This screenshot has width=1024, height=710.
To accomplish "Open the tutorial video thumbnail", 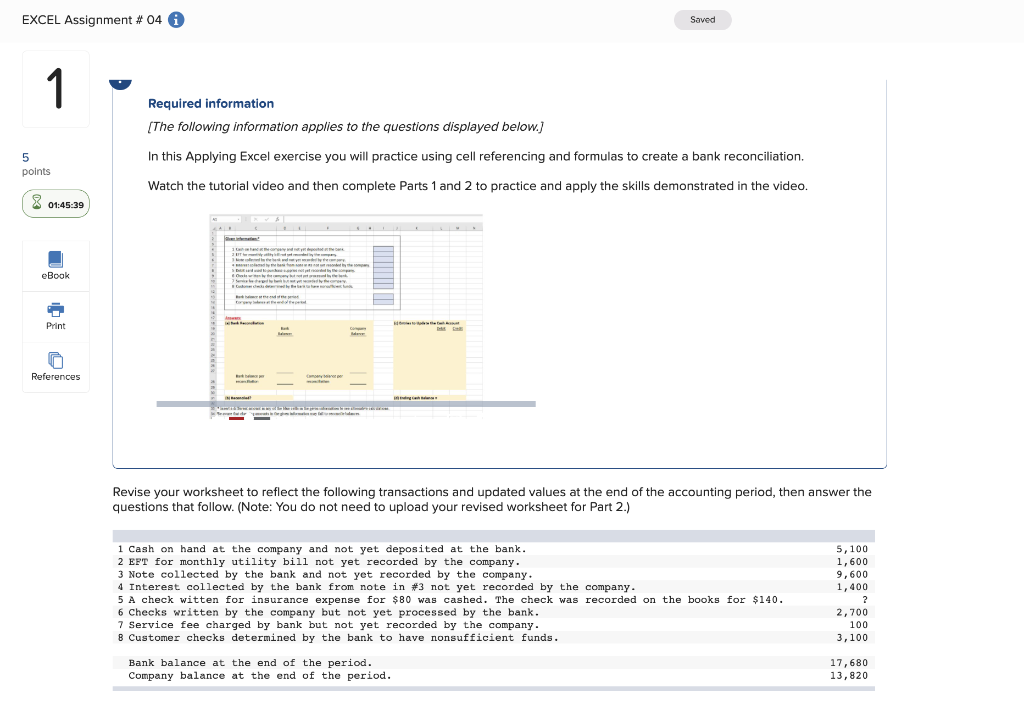I will click(x=346, y=316).
